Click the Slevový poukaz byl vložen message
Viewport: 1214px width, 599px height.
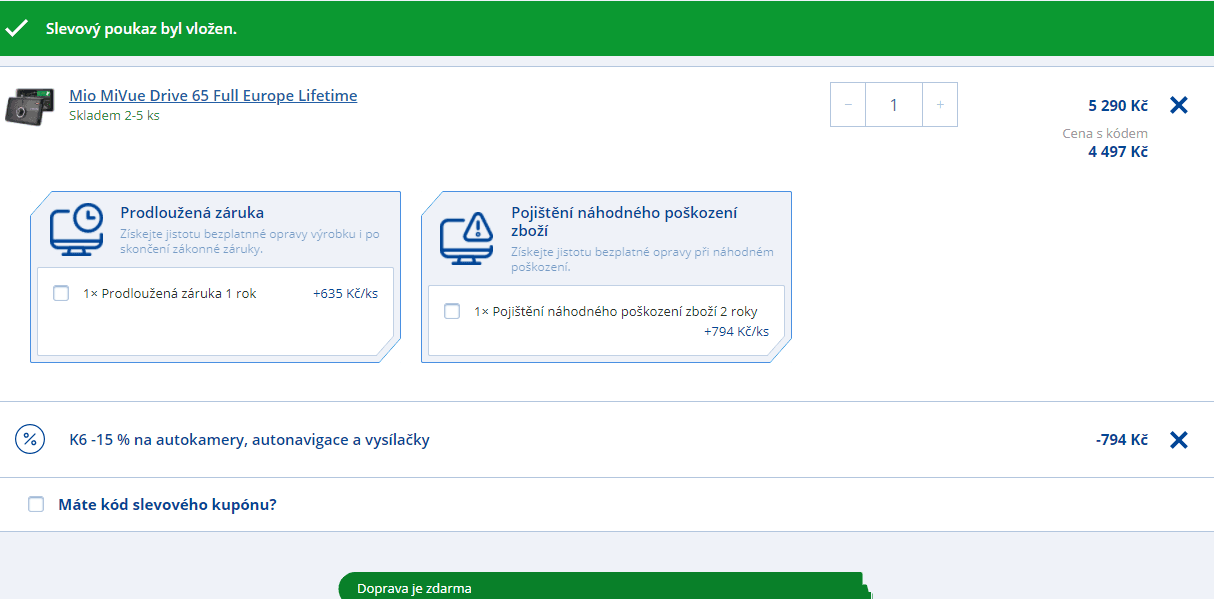click(141, 28)
